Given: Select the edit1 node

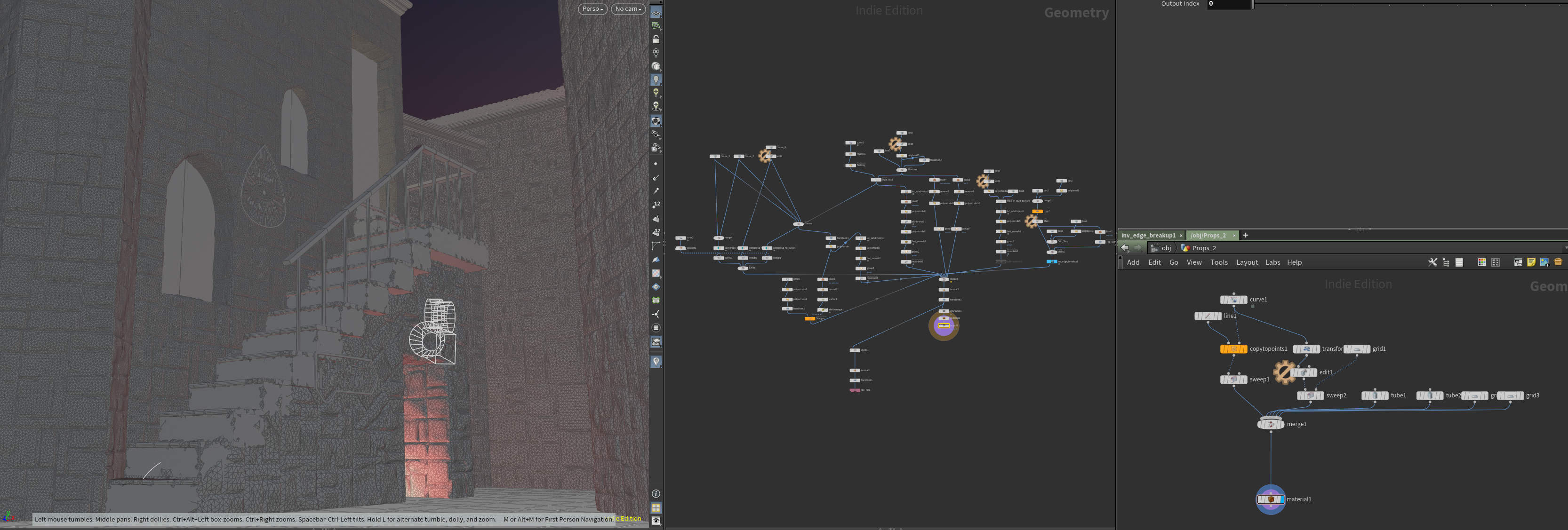Looking at the screenshot, I should coord(1303,372).
